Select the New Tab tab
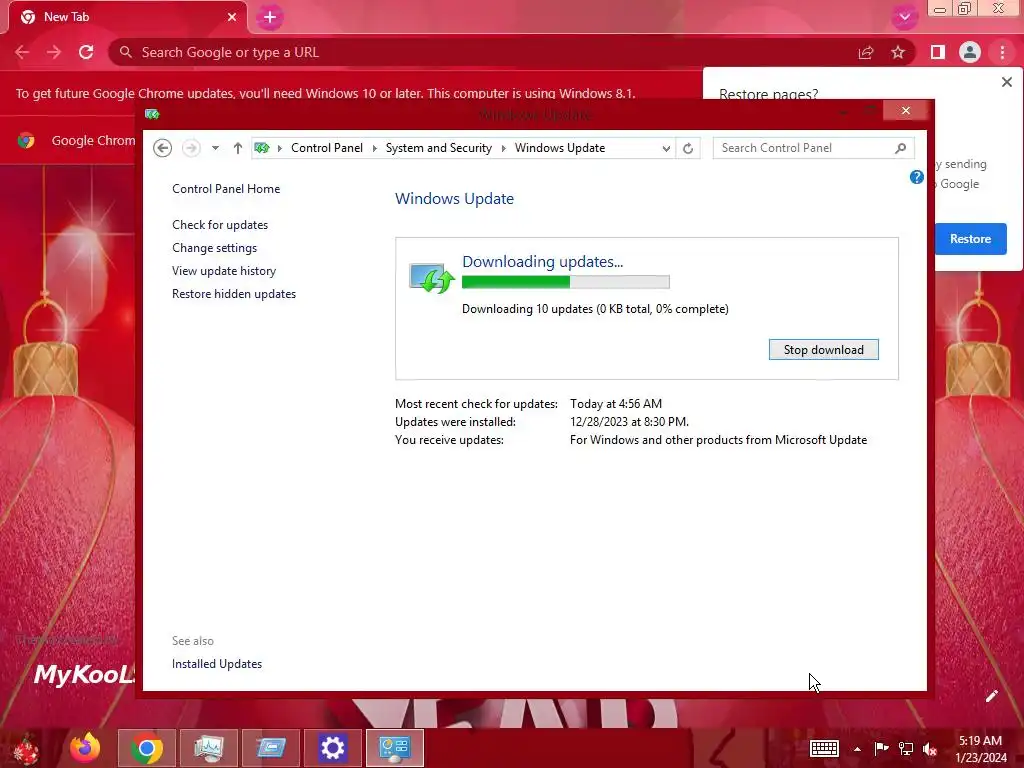1024x768 pixels. 128,18
